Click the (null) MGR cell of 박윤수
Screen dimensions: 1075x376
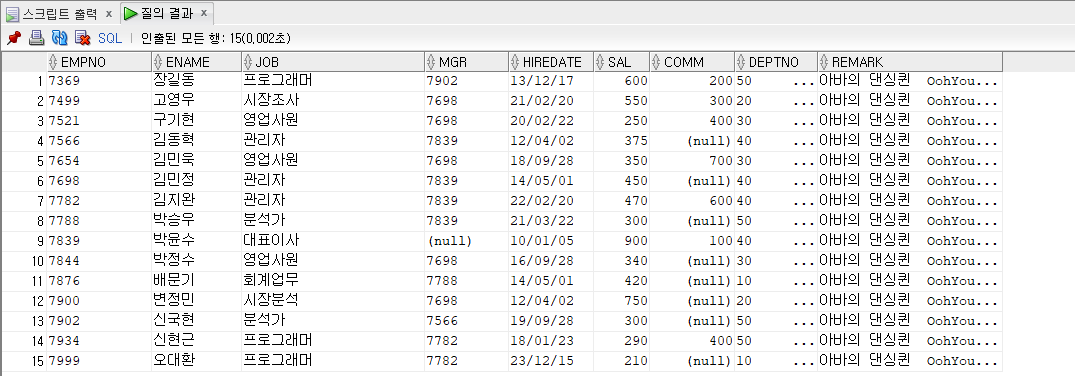pyautogui.click(x=466, y=241)
